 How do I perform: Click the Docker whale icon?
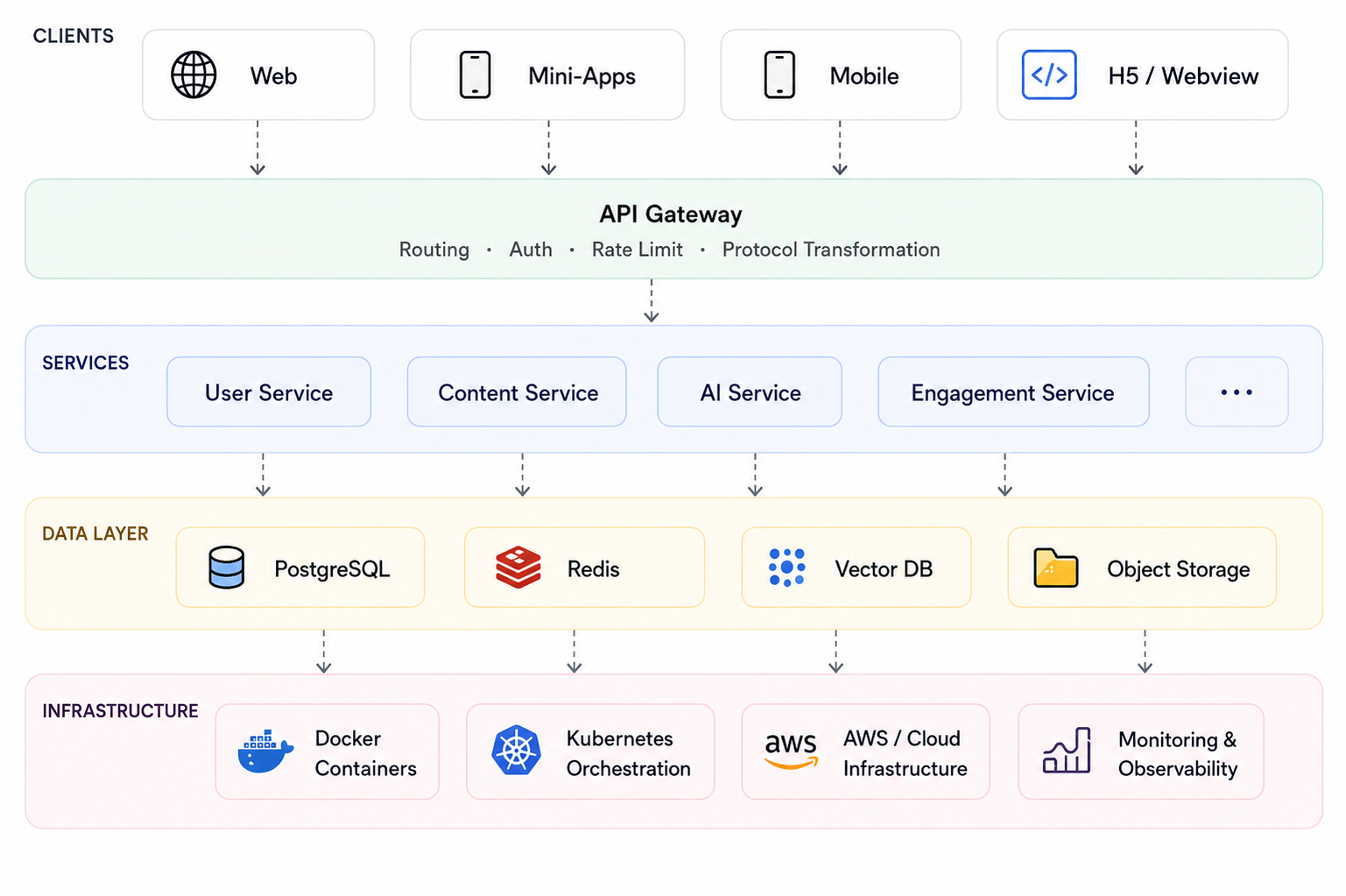(265, 751)
